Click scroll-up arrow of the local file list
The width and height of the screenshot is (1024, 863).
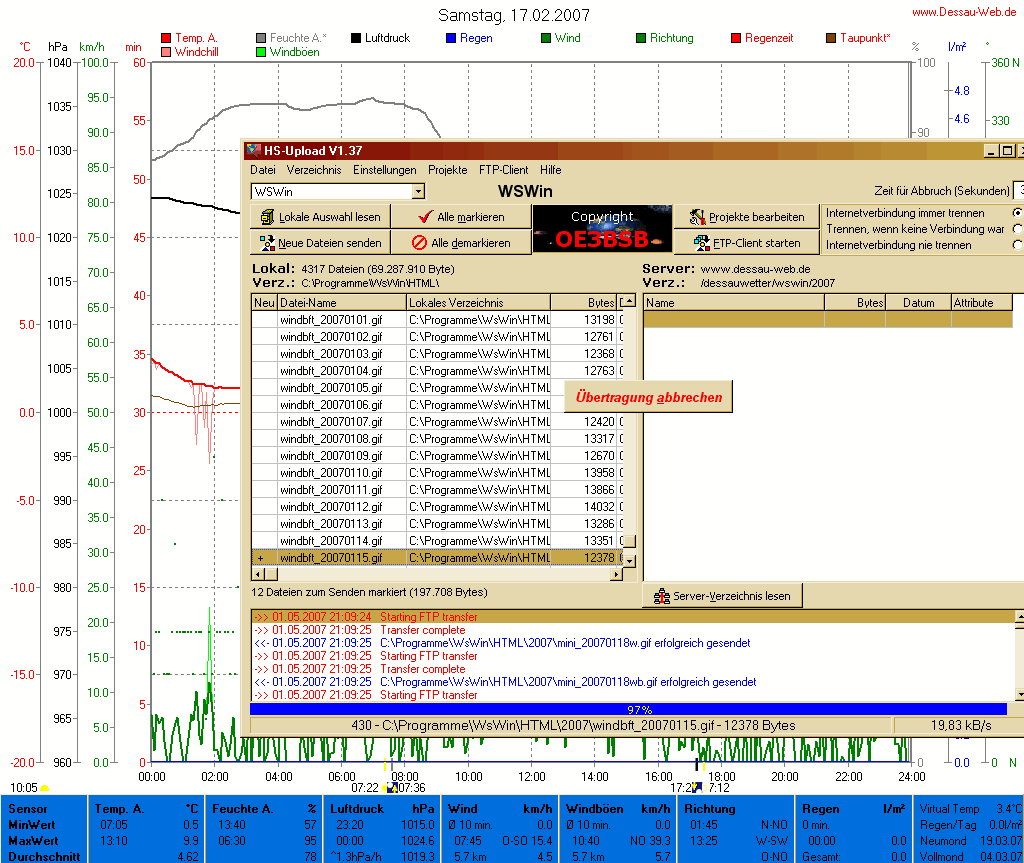tap(629, 302)
